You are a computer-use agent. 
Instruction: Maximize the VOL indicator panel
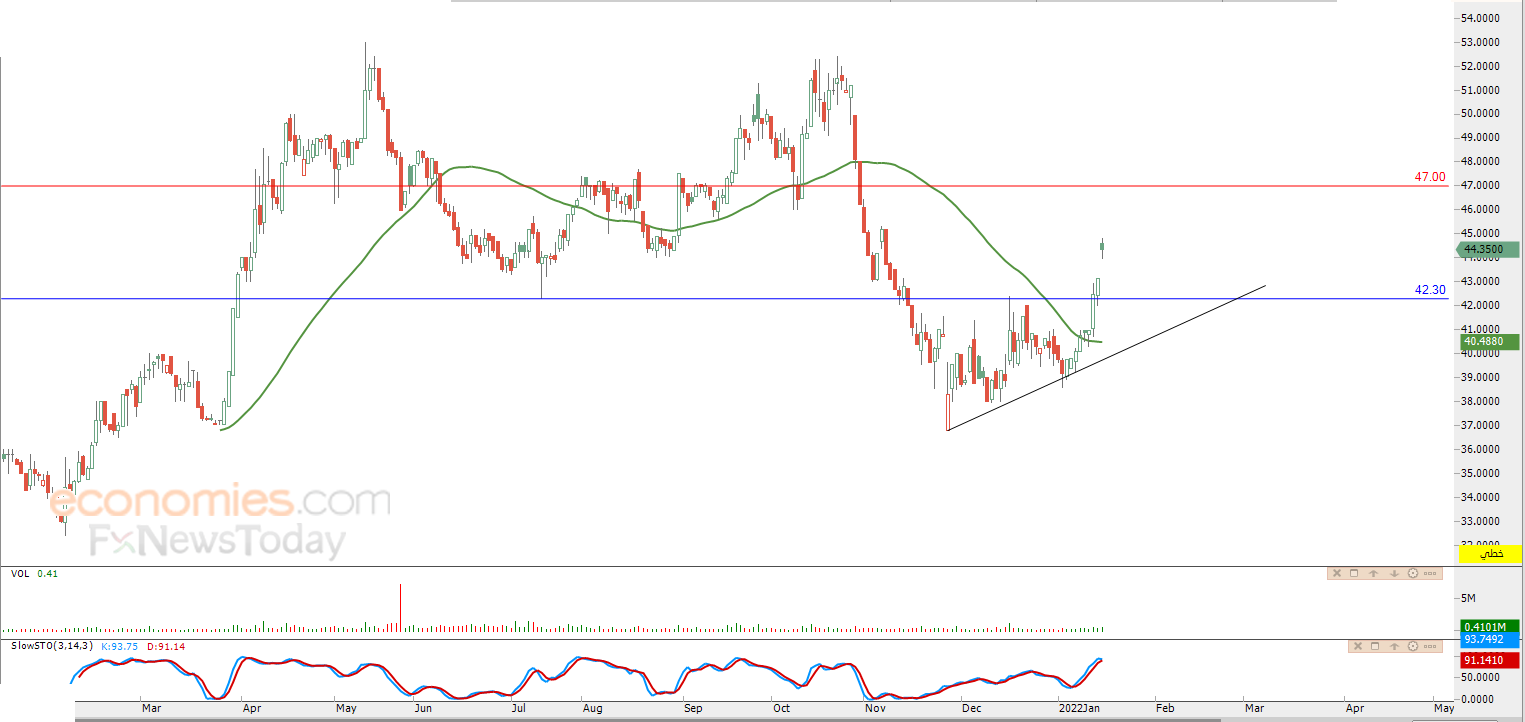[1354, 573]
